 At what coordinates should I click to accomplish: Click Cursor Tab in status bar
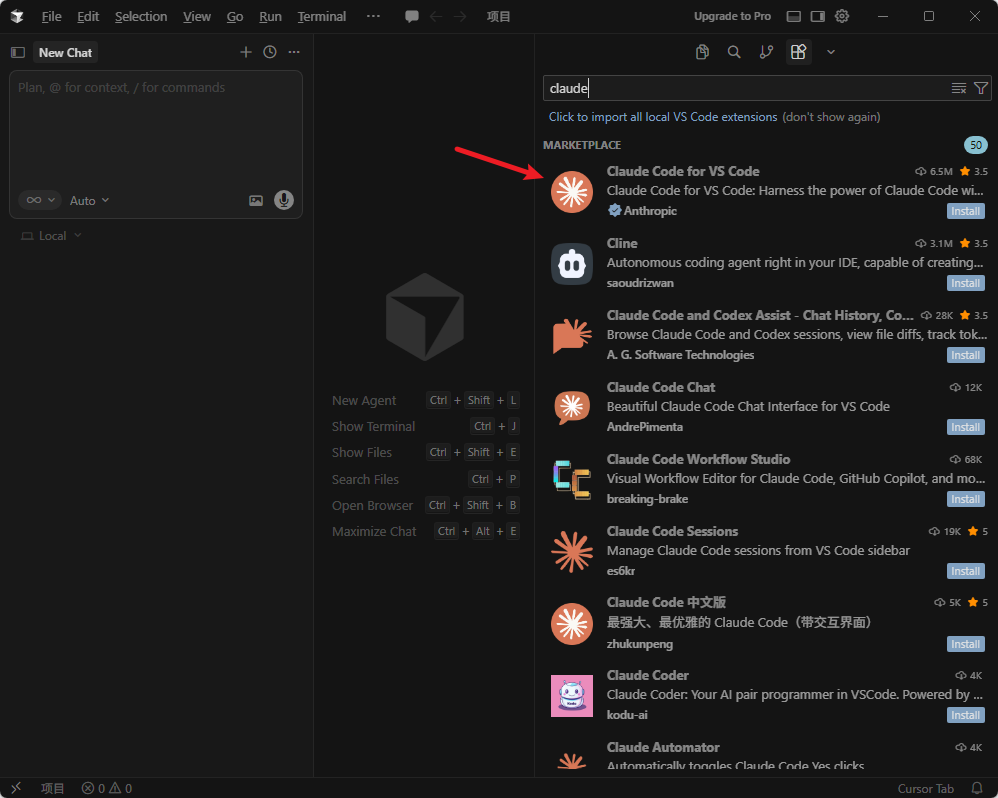pos(925,788)
